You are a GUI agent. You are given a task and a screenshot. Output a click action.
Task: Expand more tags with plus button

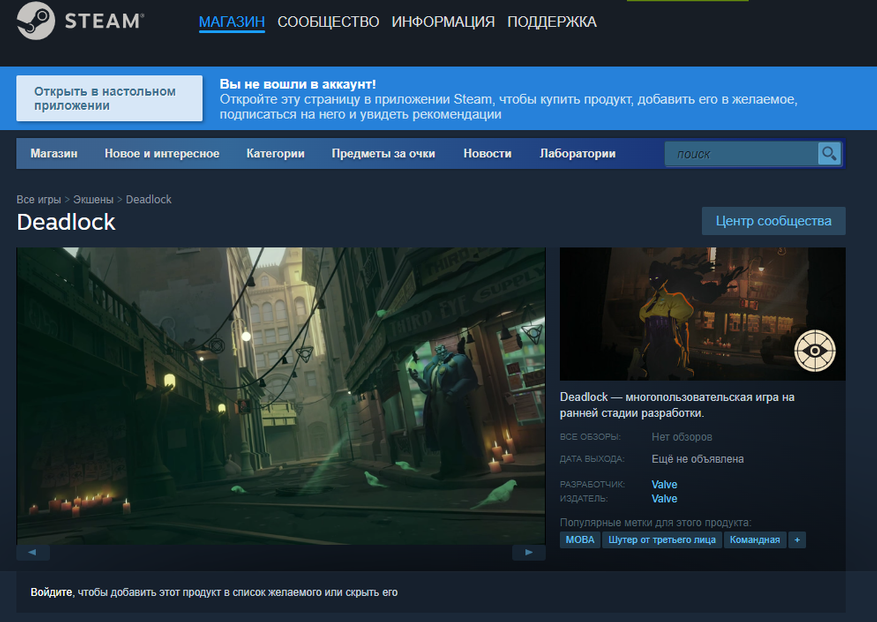coord(797,540)
